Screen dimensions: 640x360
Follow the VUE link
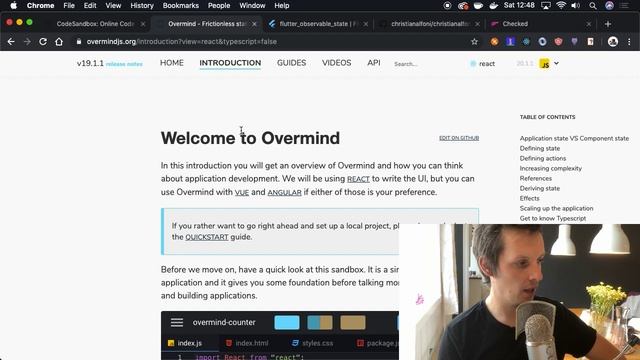[x=242, y=192]
